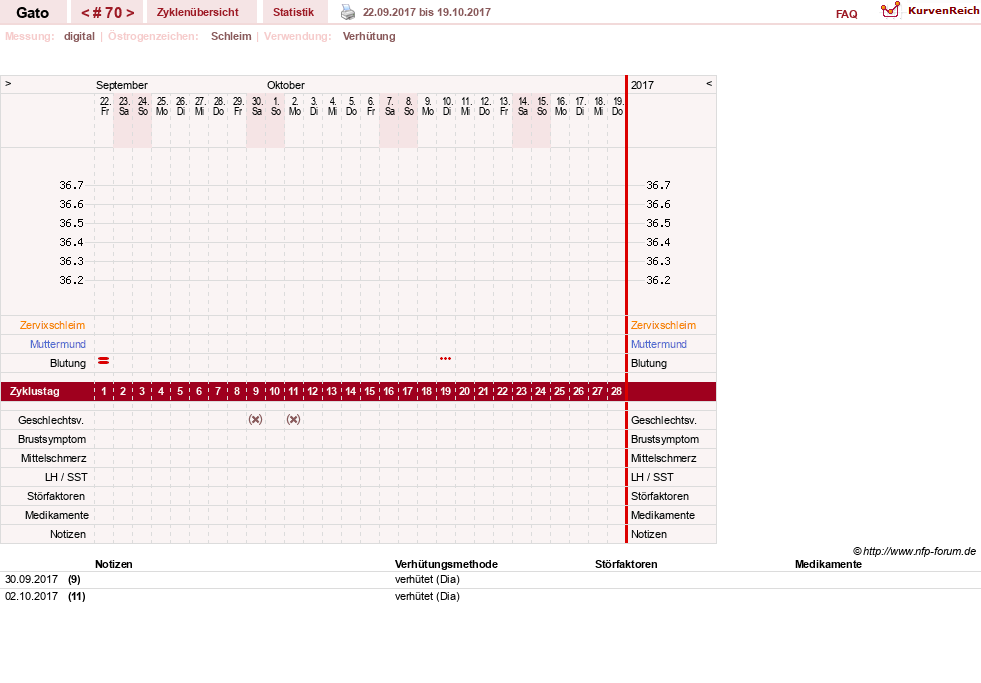Open the FAQ link
This screenshot has width=981, height=683.
846,14
